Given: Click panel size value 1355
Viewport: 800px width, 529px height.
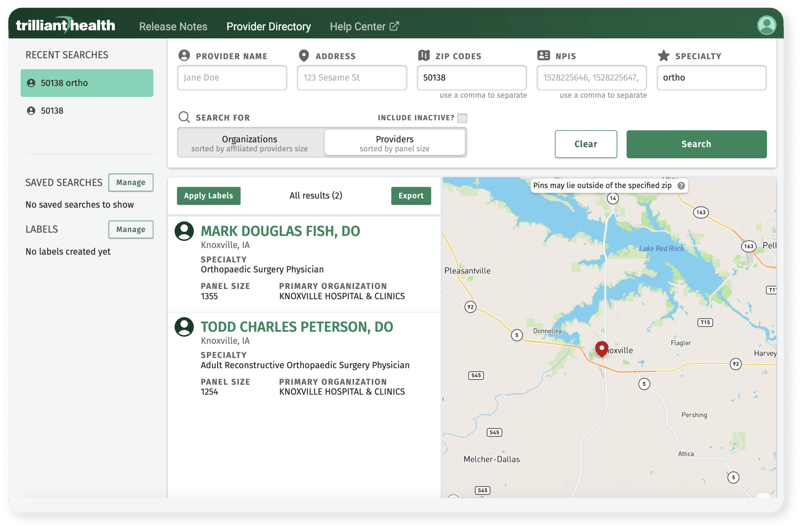Looking at the screenshot, I should pos(209,296).
